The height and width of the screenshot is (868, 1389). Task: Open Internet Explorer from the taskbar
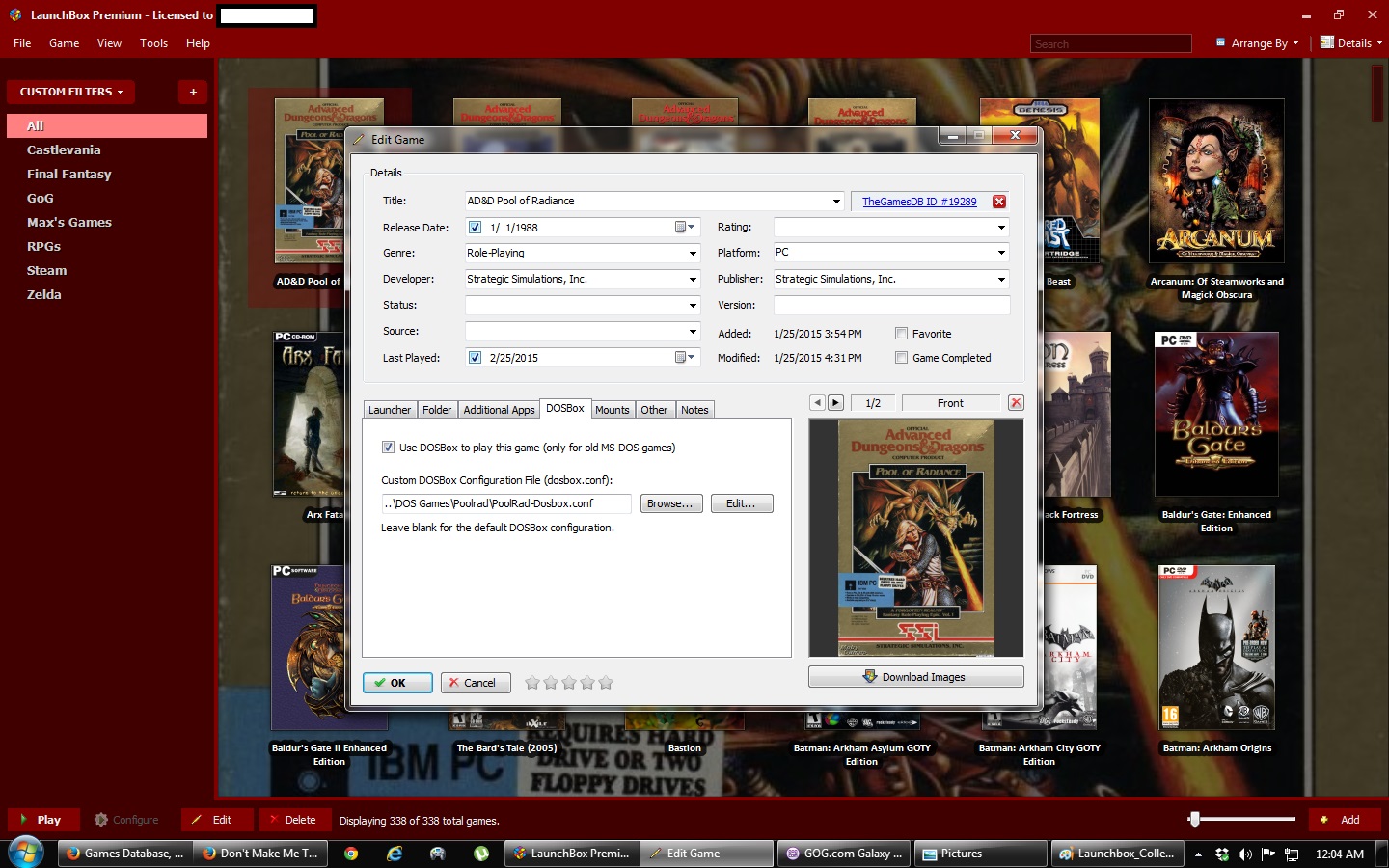395,854
